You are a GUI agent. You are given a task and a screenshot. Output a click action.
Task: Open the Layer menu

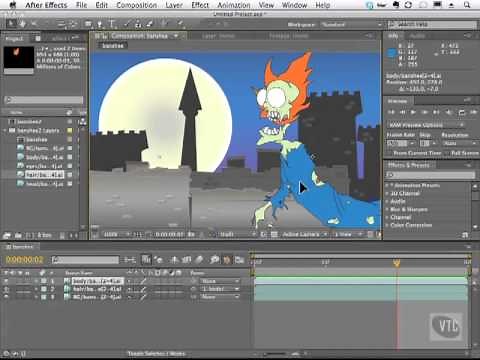pyautogui.click(x=174, y=5)
